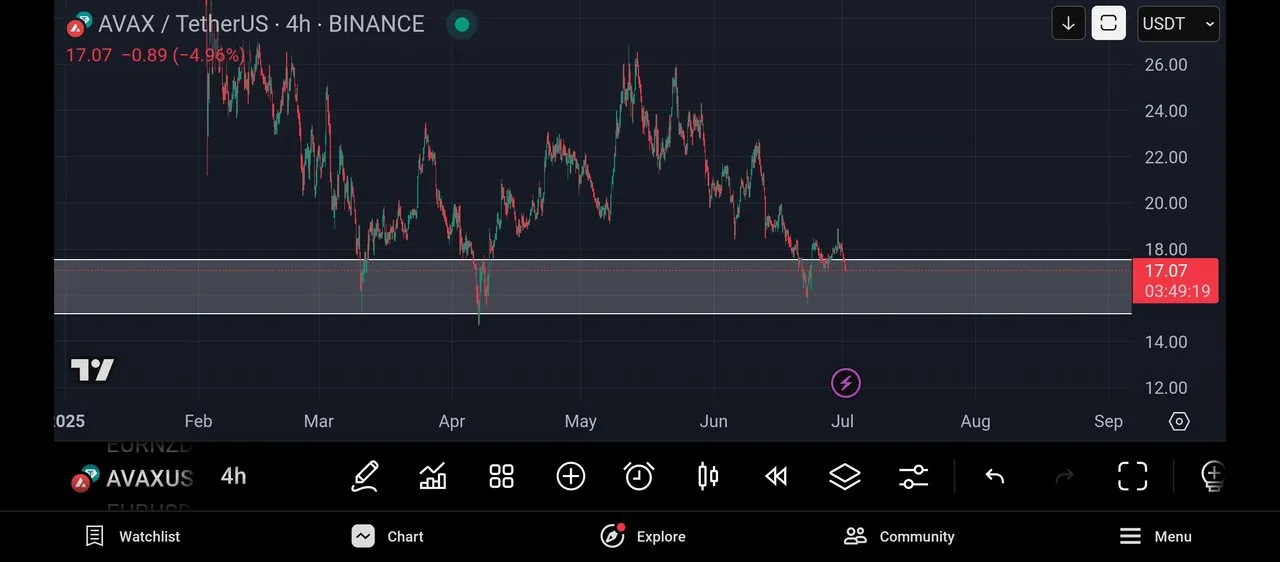Redo the chart action

point(1064,477)
